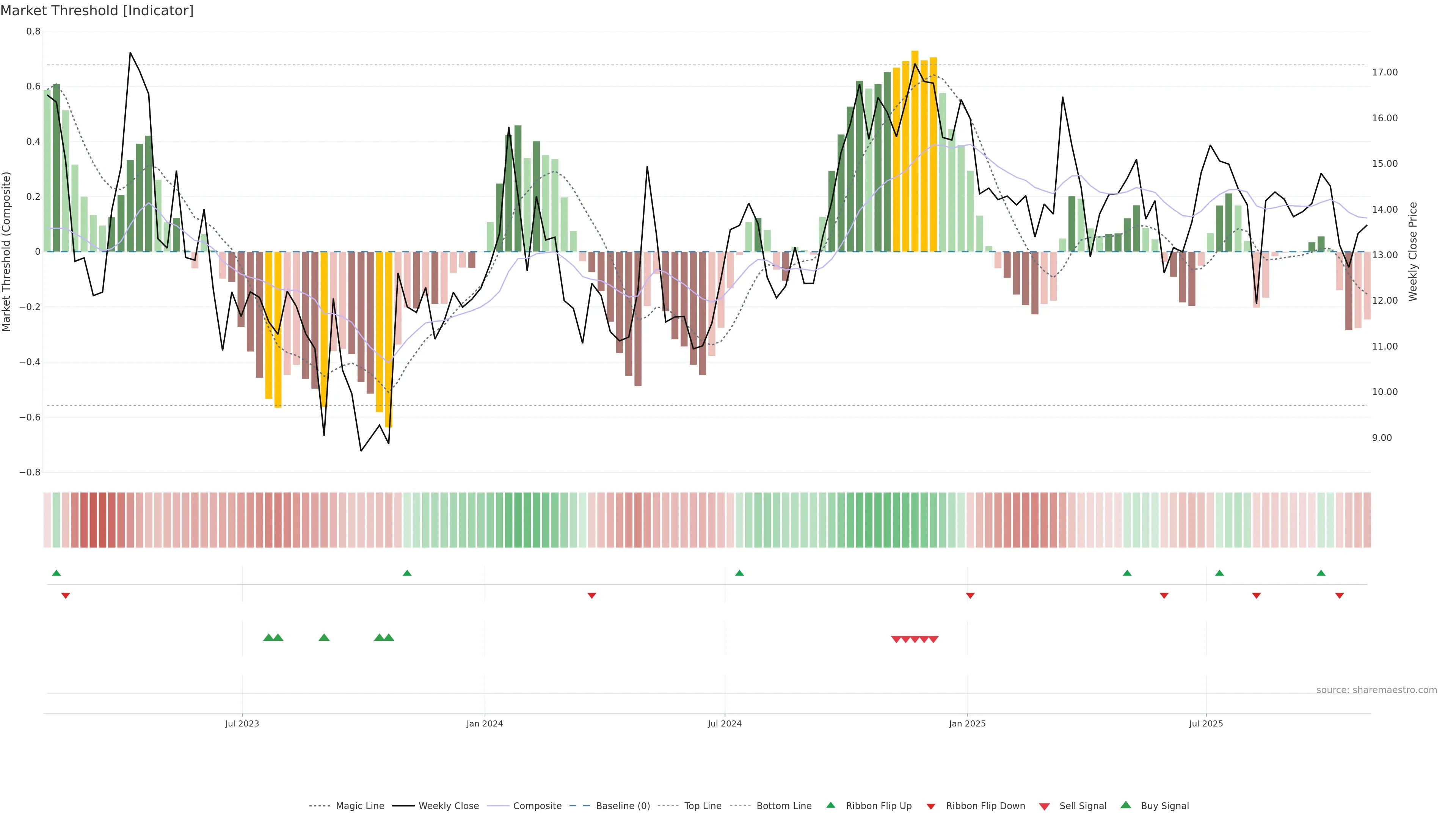Viewport: 1456px width, 819px height.
Task: Click the Jan 2024 axis label
Action: coord(485,723)
